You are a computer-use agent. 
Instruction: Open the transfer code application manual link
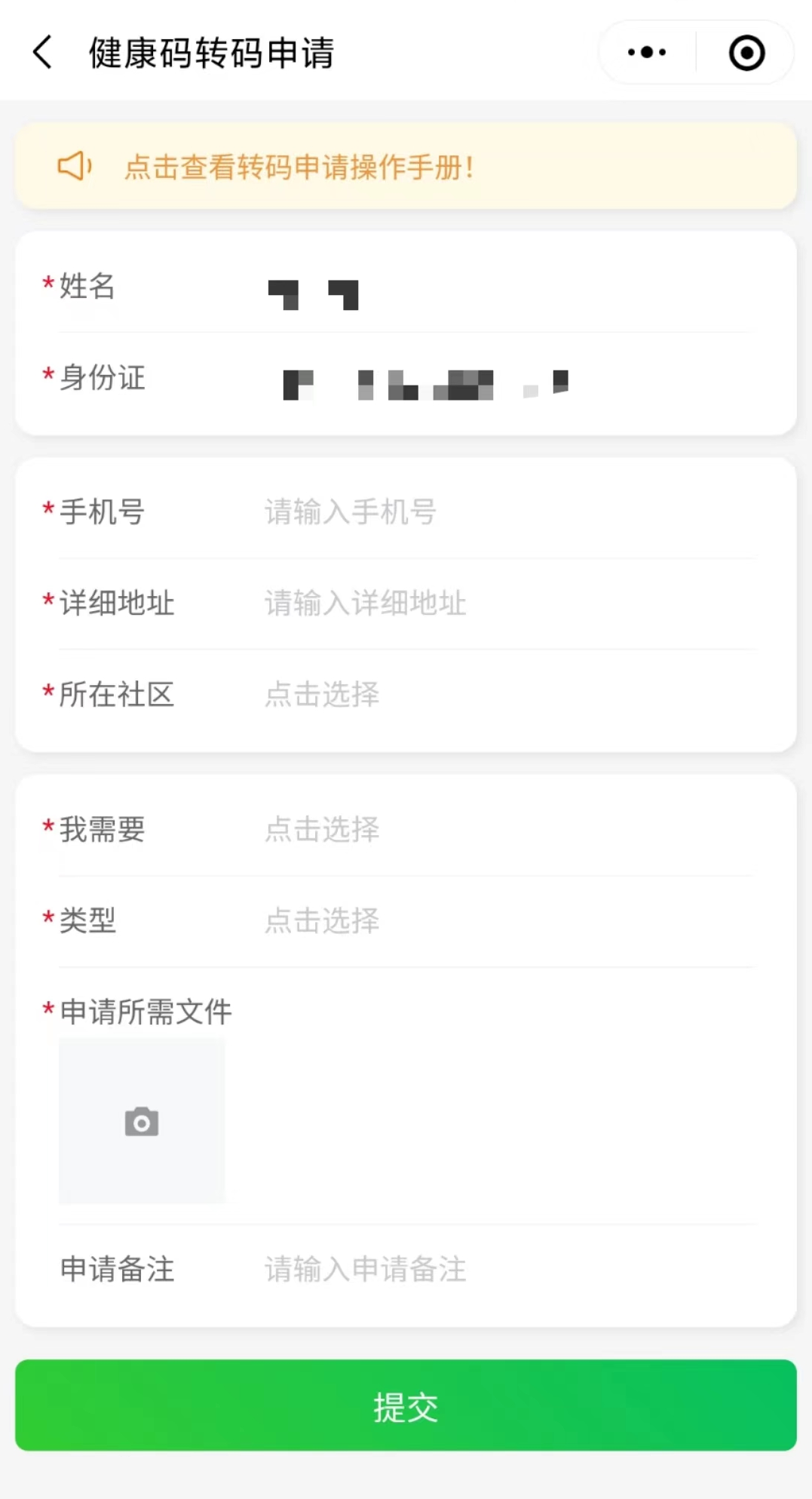(x=299, y=167)
